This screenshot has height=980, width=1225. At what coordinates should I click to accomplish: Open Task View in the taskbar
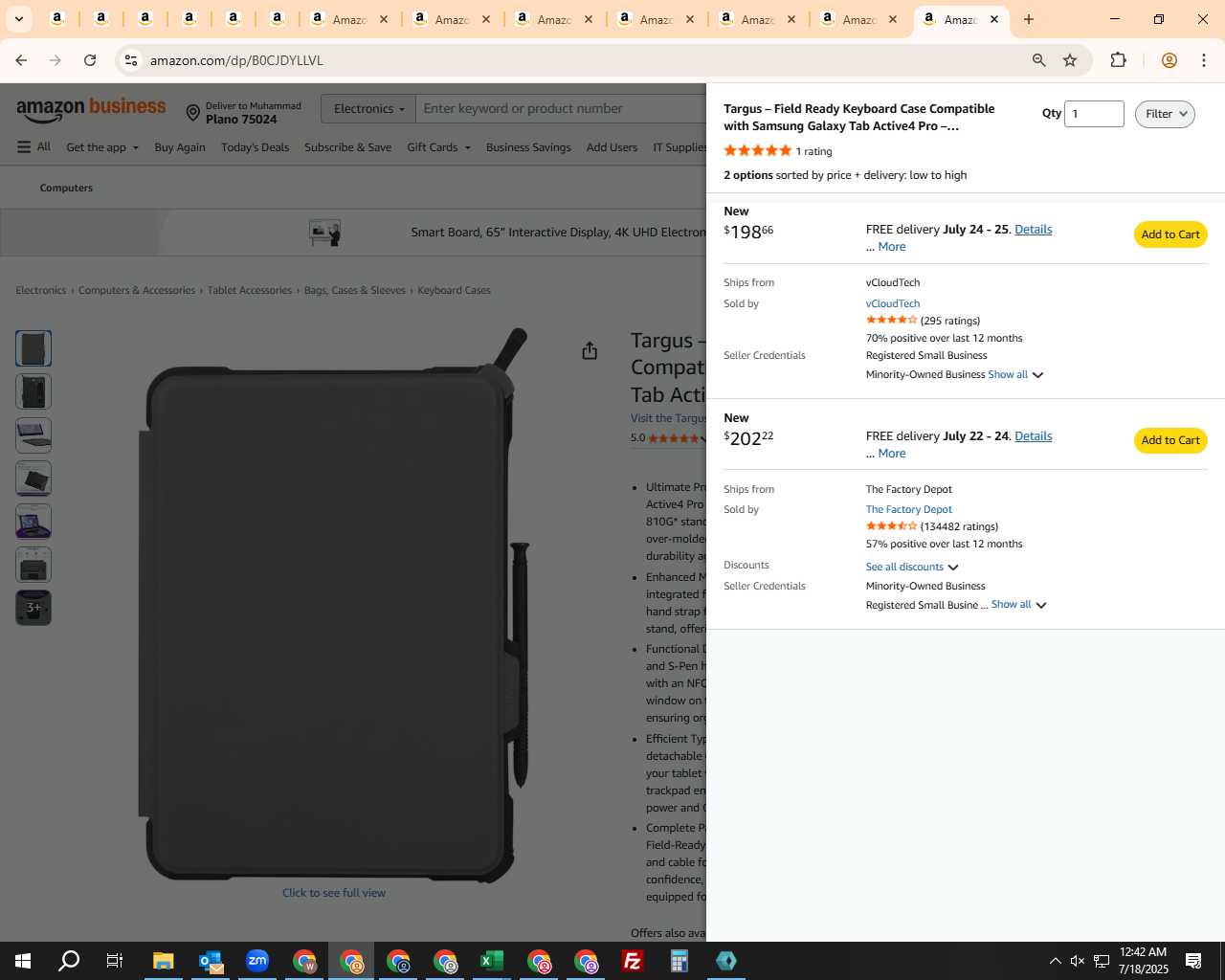(115, 961)
